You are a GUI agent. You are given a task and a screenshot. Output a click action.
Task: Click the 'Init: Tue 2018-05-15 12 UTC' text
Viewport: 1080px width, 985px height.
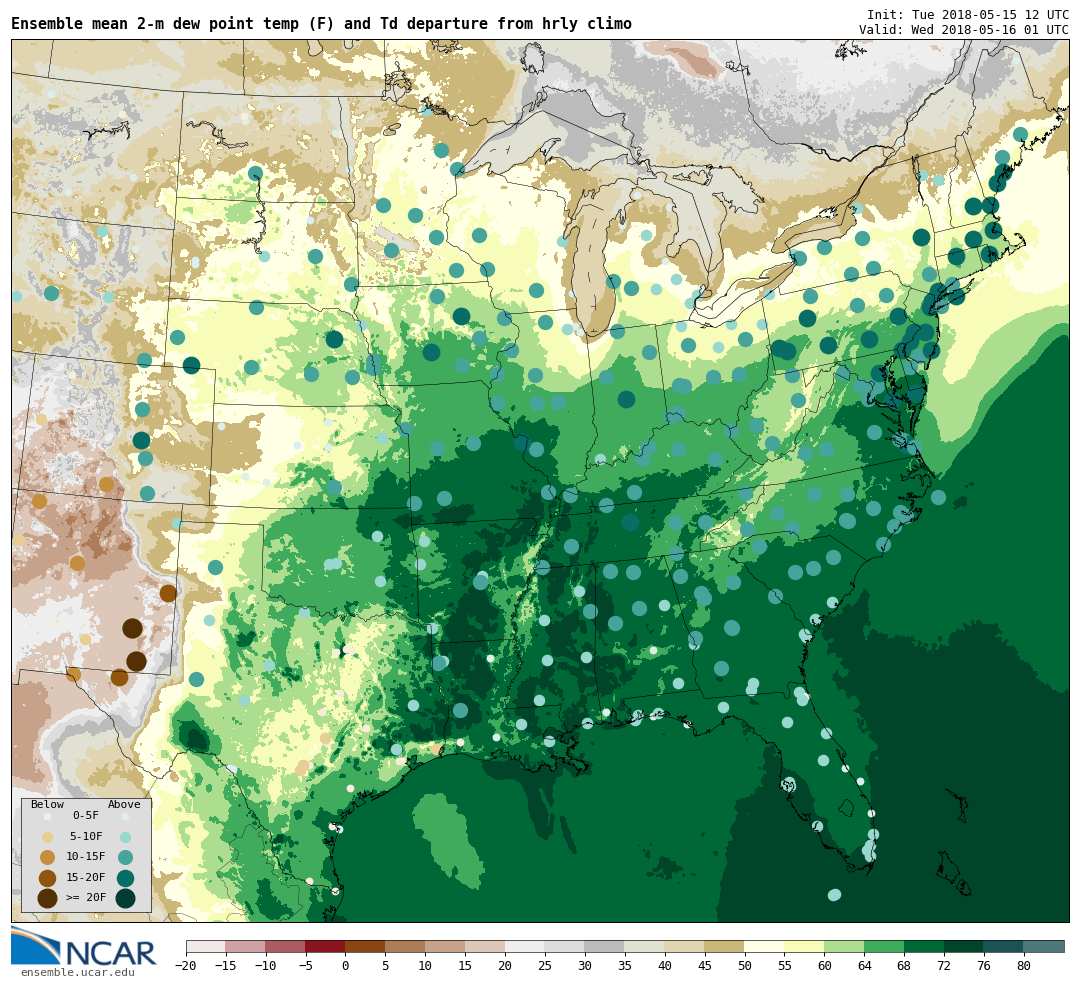click(x=967, y=14)
